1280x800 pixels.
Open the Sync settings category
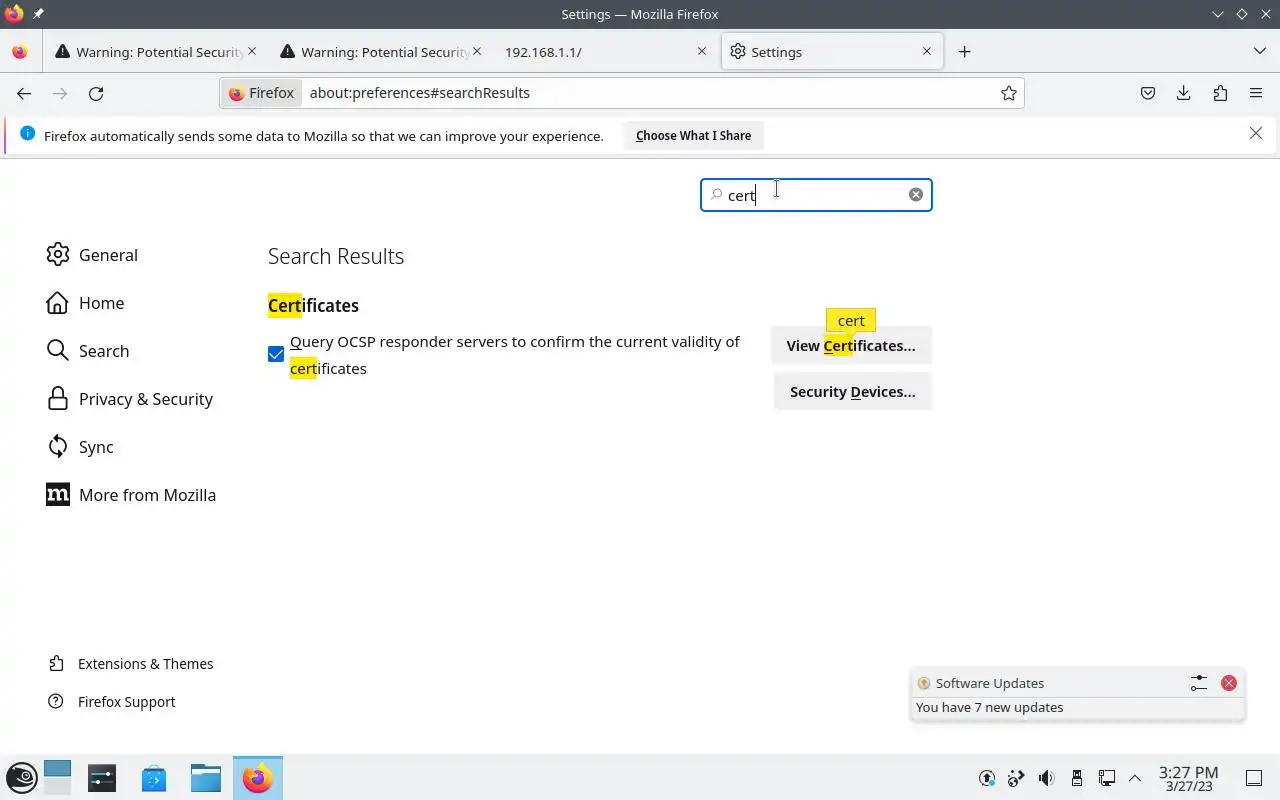pyautogui.click(x=80, y=447)
